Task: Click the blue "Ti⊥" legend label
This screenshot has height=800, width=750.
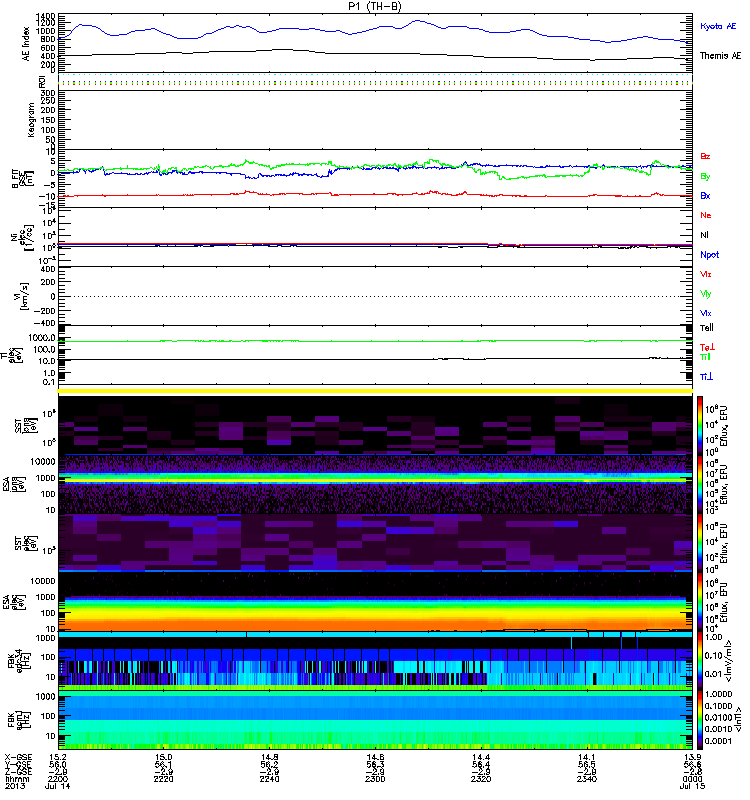Action: 706,377
